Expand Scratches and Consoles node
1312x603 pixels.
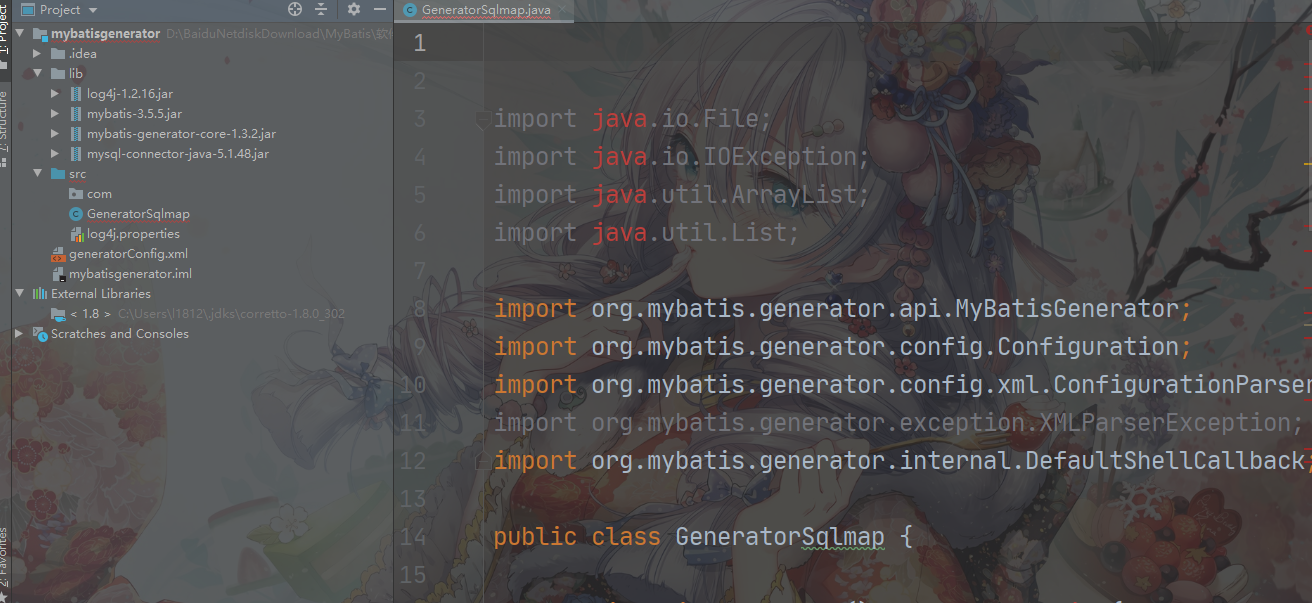tap(20, 334)
